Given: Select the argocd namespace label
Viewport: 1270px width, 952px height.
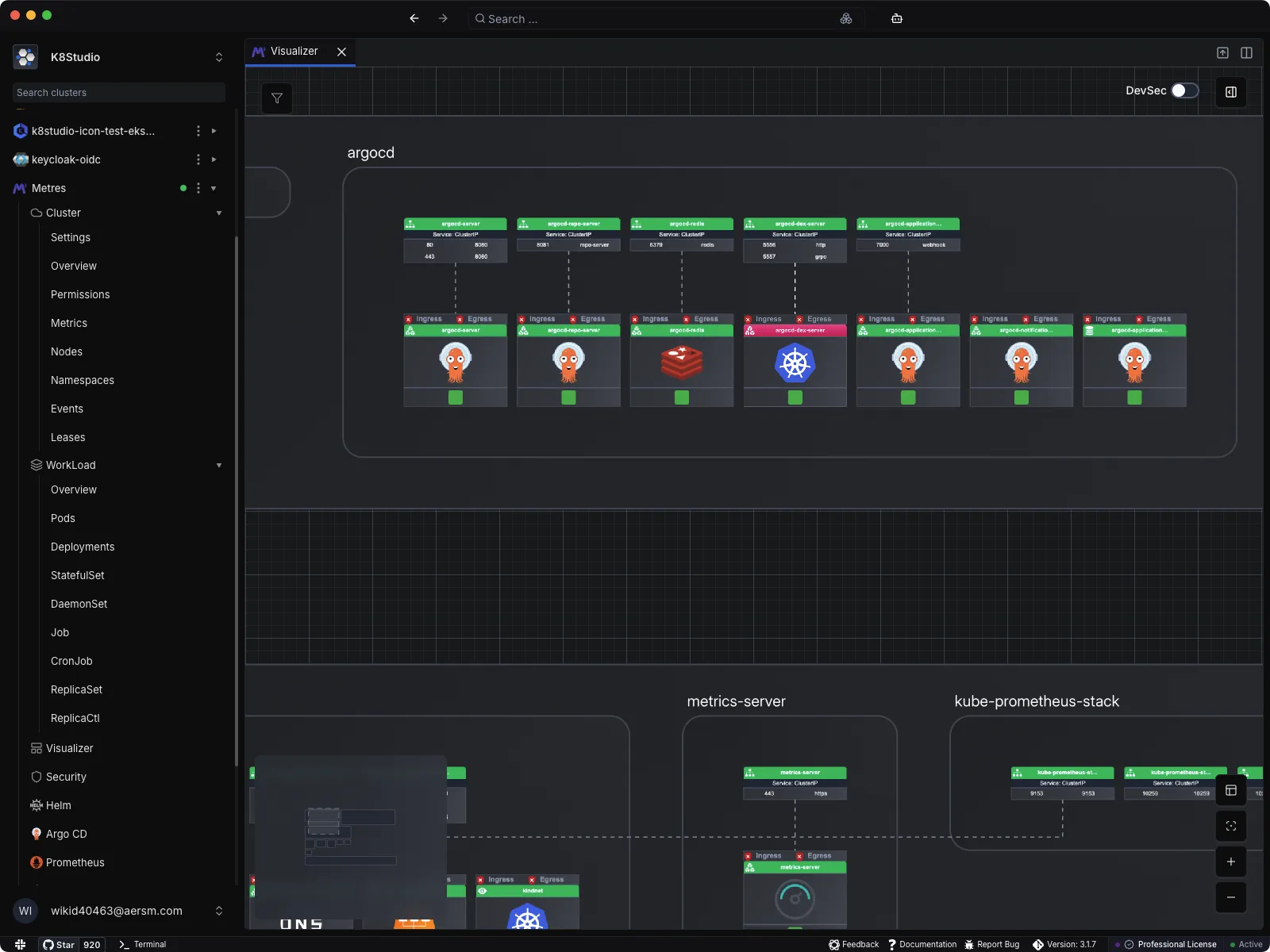Looking at the screenshot, I should 371,152.
